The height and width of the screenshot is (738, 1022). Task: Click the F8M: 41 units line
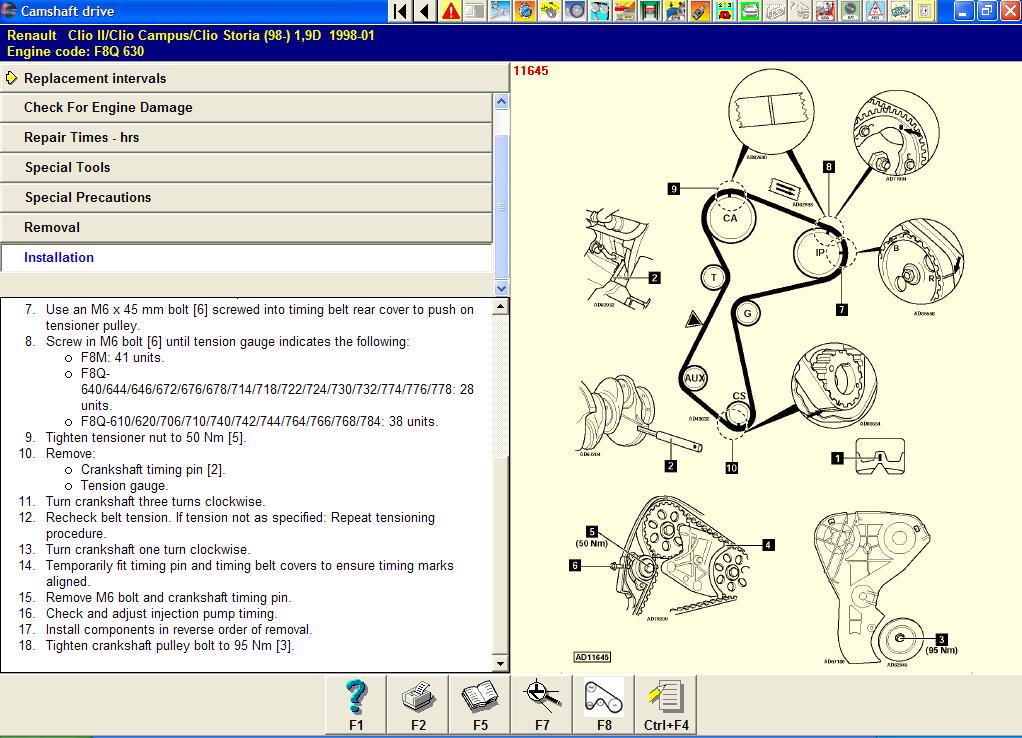(123, 357)
